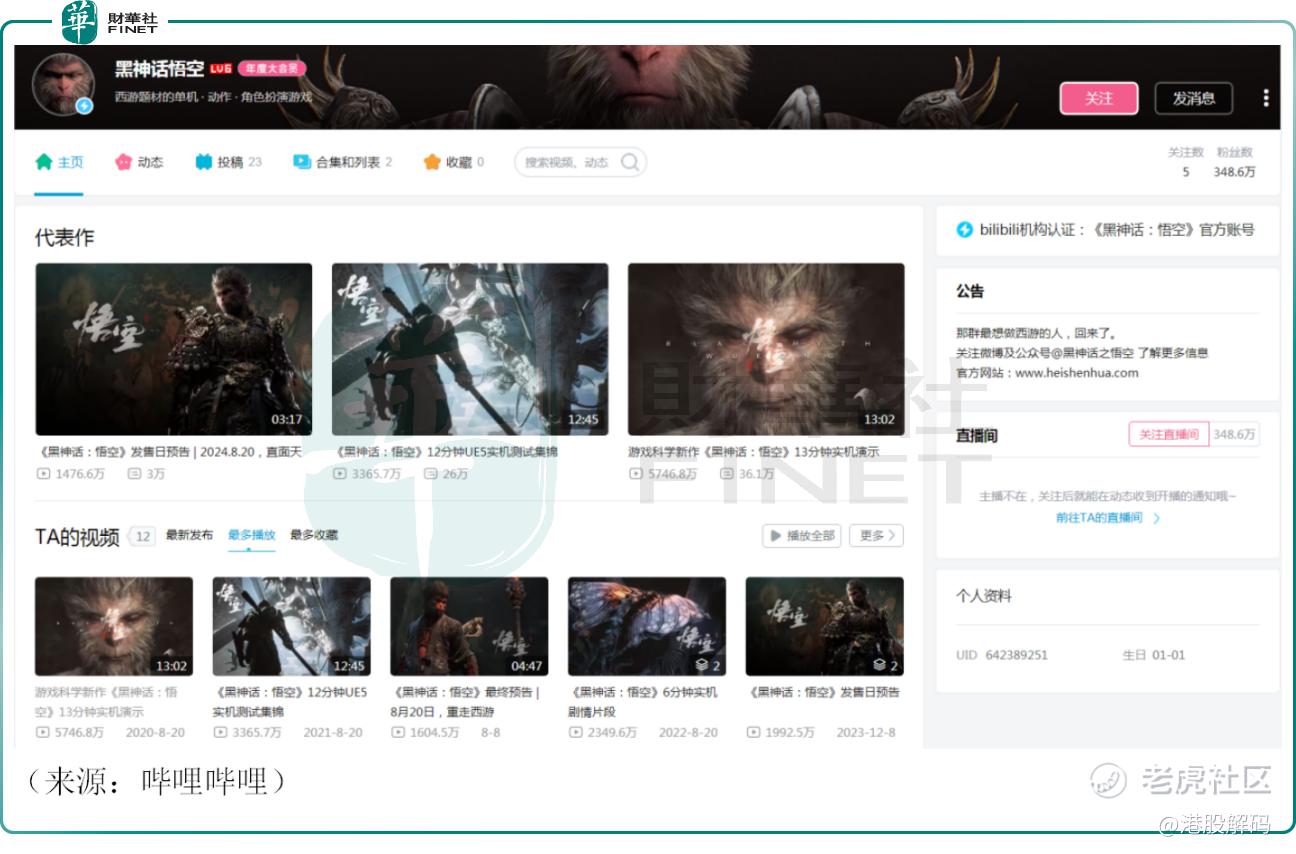Select the 最新发布 sort option
The height and width of the screenshot is (854, 1296).
(x=189, y=535)
